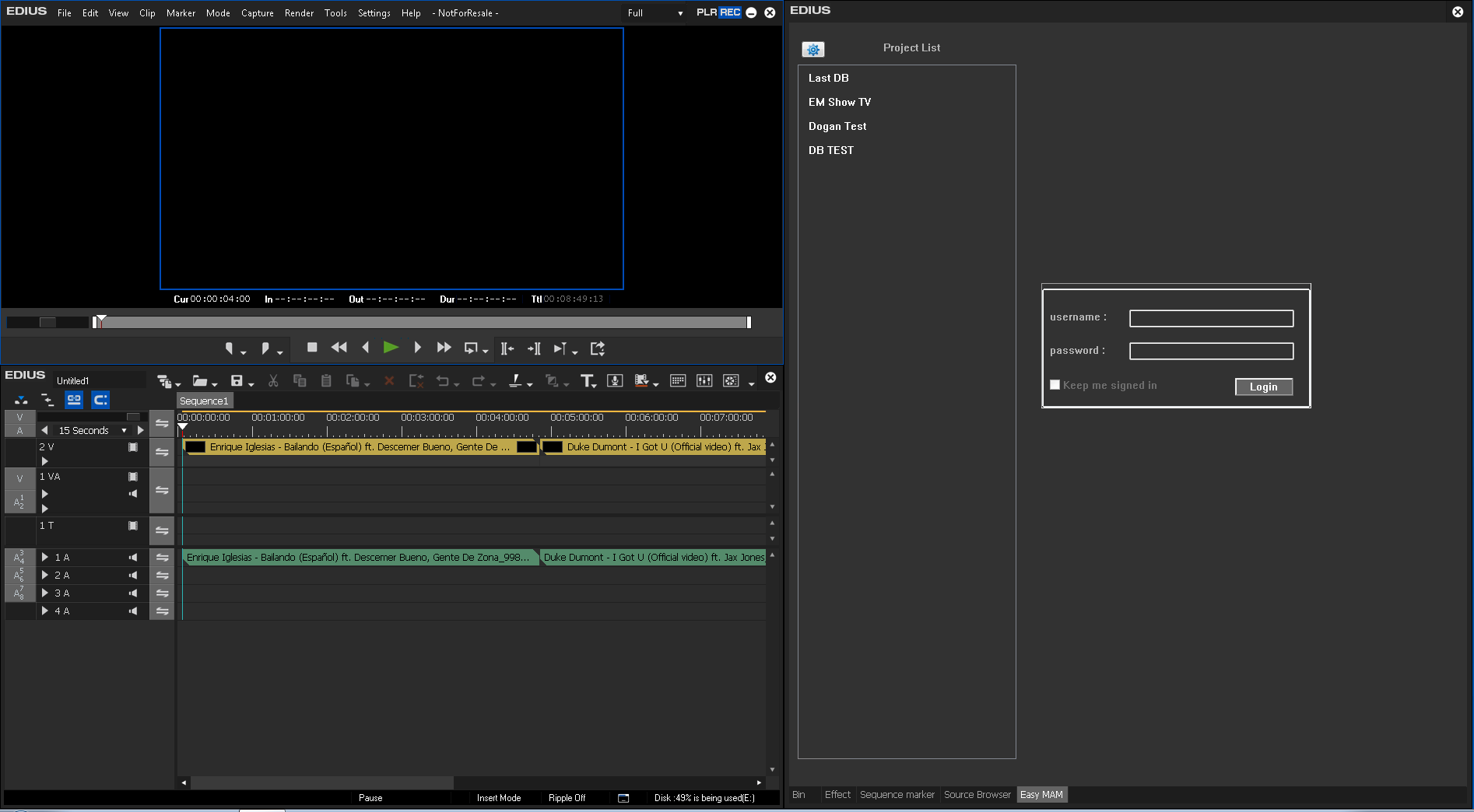The width and height of the screenshot is (1474, 812).
Task: Click the Easy MAM settings gear icon
Action: [812, 49]
